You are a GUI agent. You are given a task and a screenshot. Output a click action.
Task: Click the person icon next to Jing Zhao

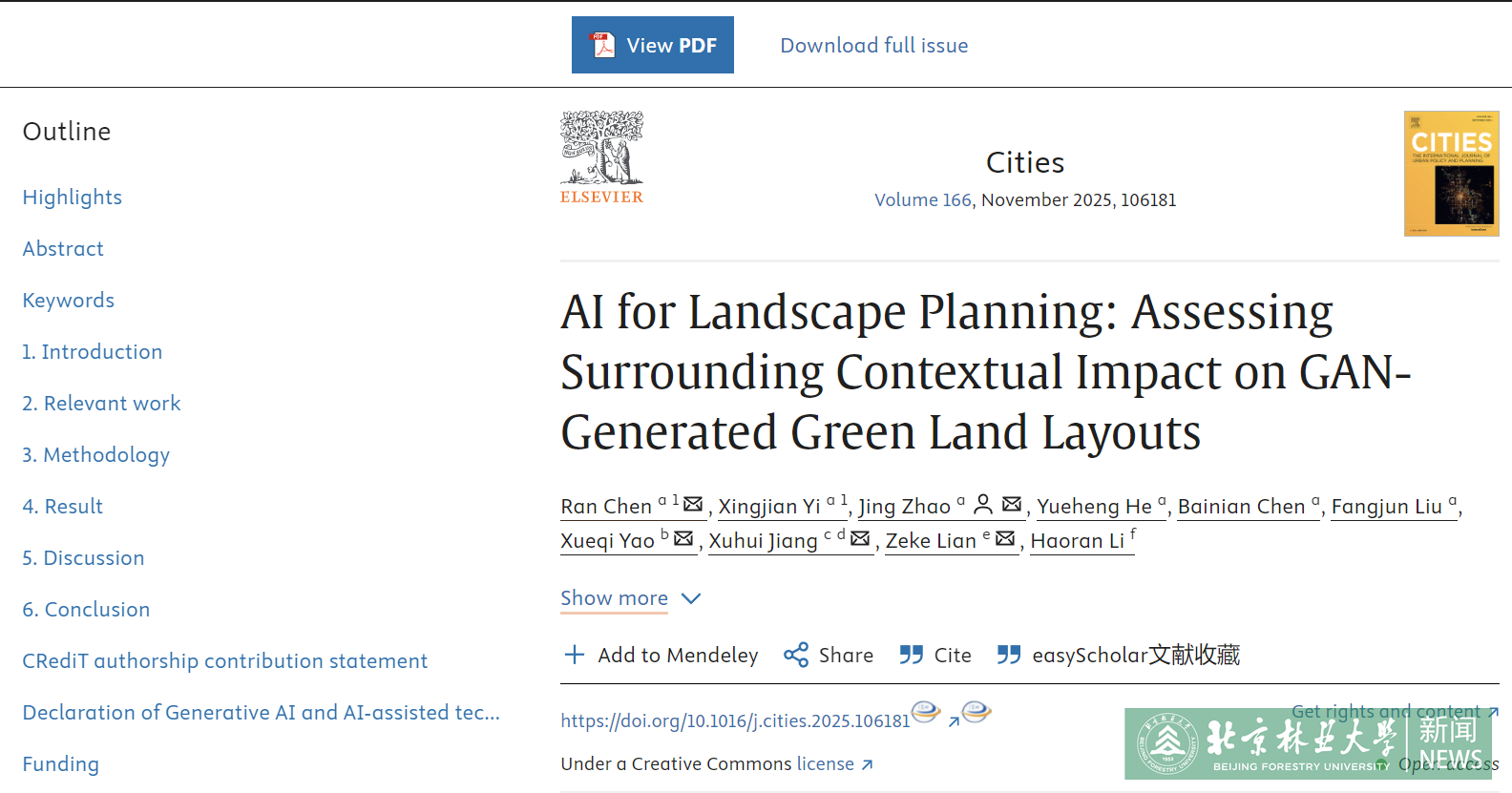click(983, 504)
